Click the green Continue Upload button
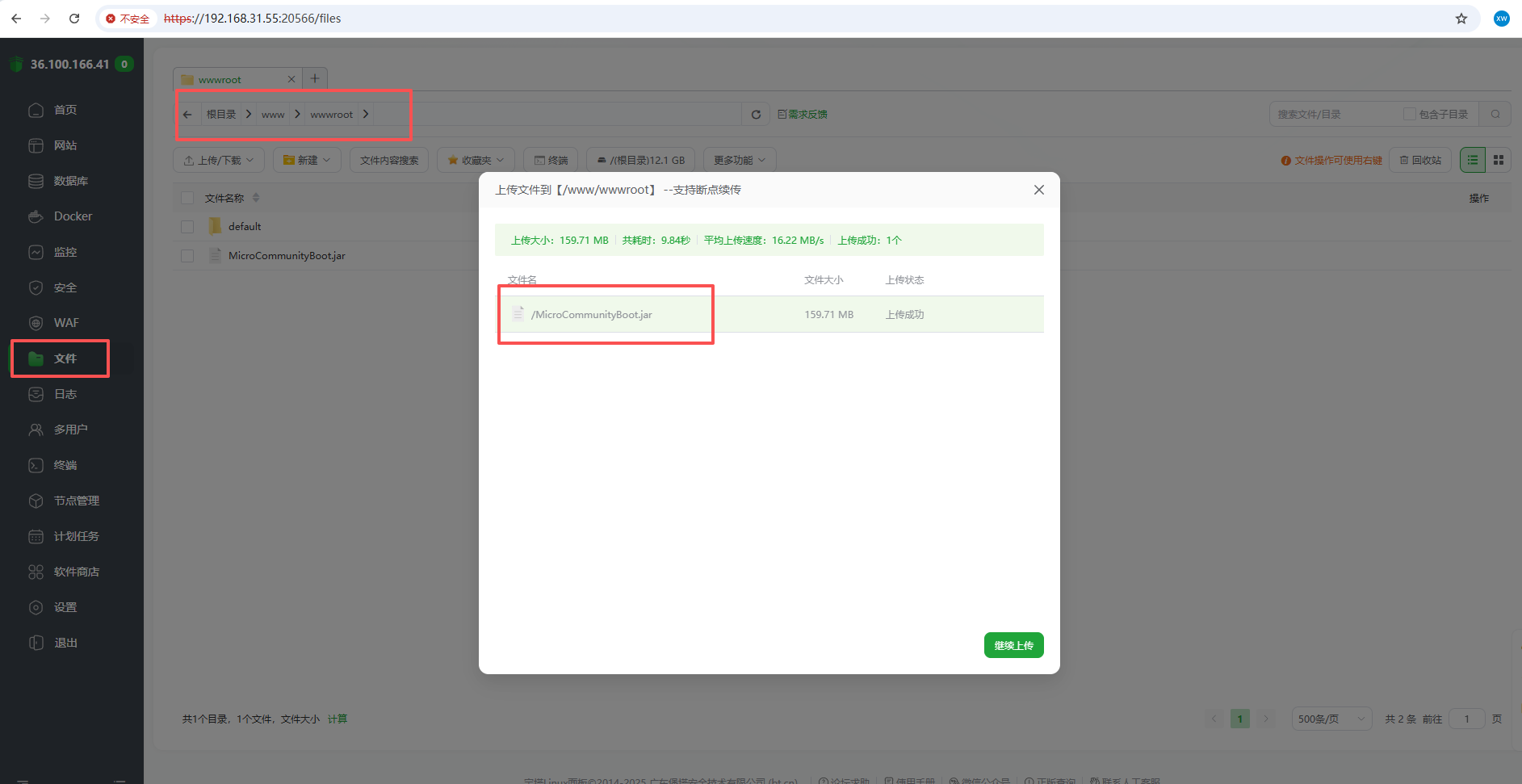 pyautogui.click(x=1013, y=645)
